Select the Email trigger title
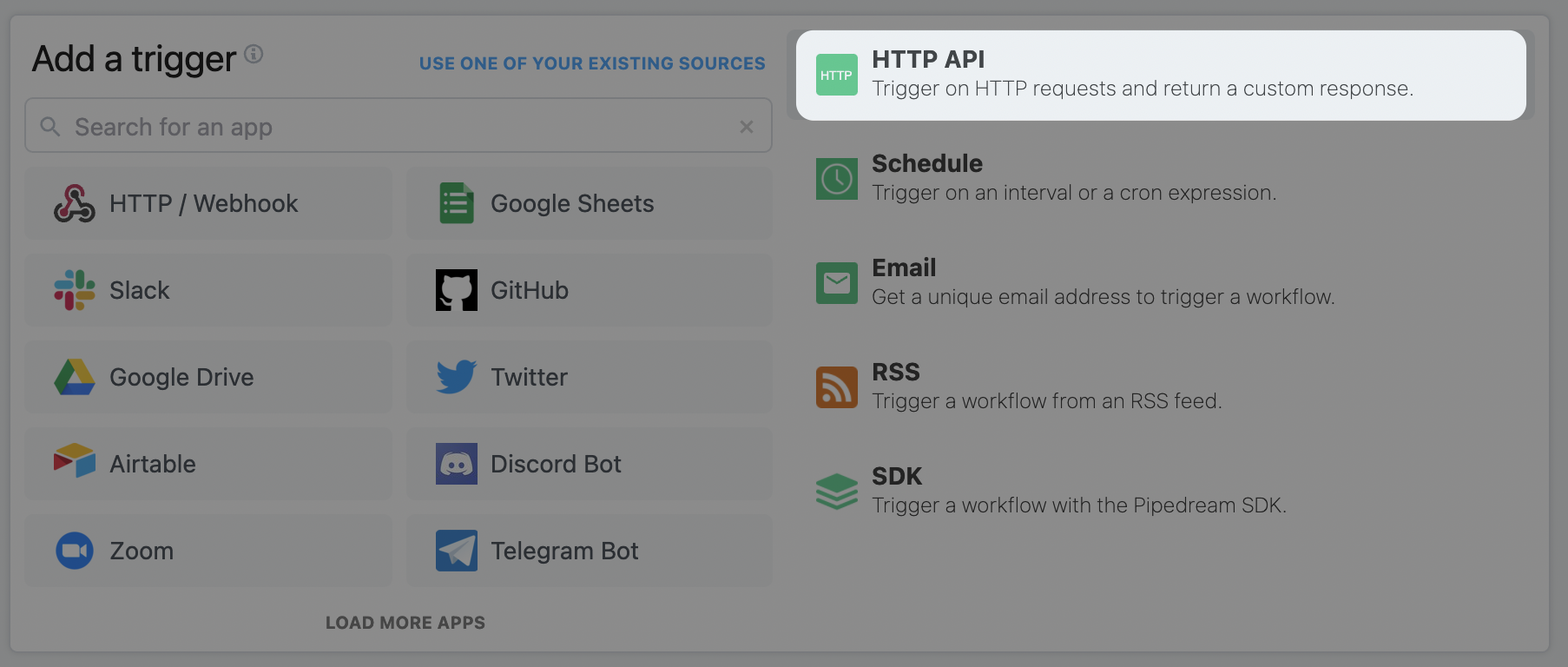 click(x=904, y=267)
